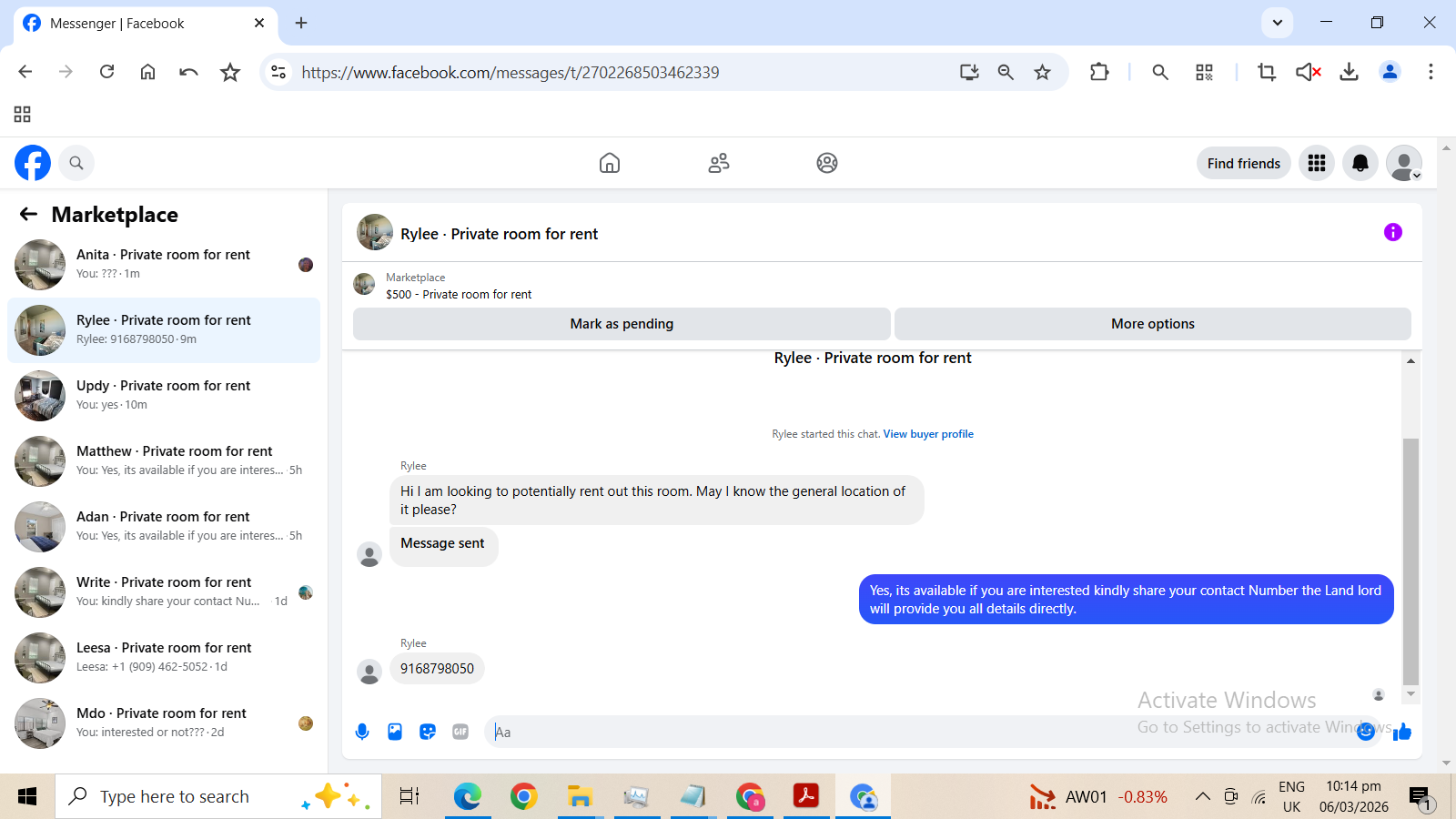Reload the page icon
1456x819 pixels.
coord(107,72)
